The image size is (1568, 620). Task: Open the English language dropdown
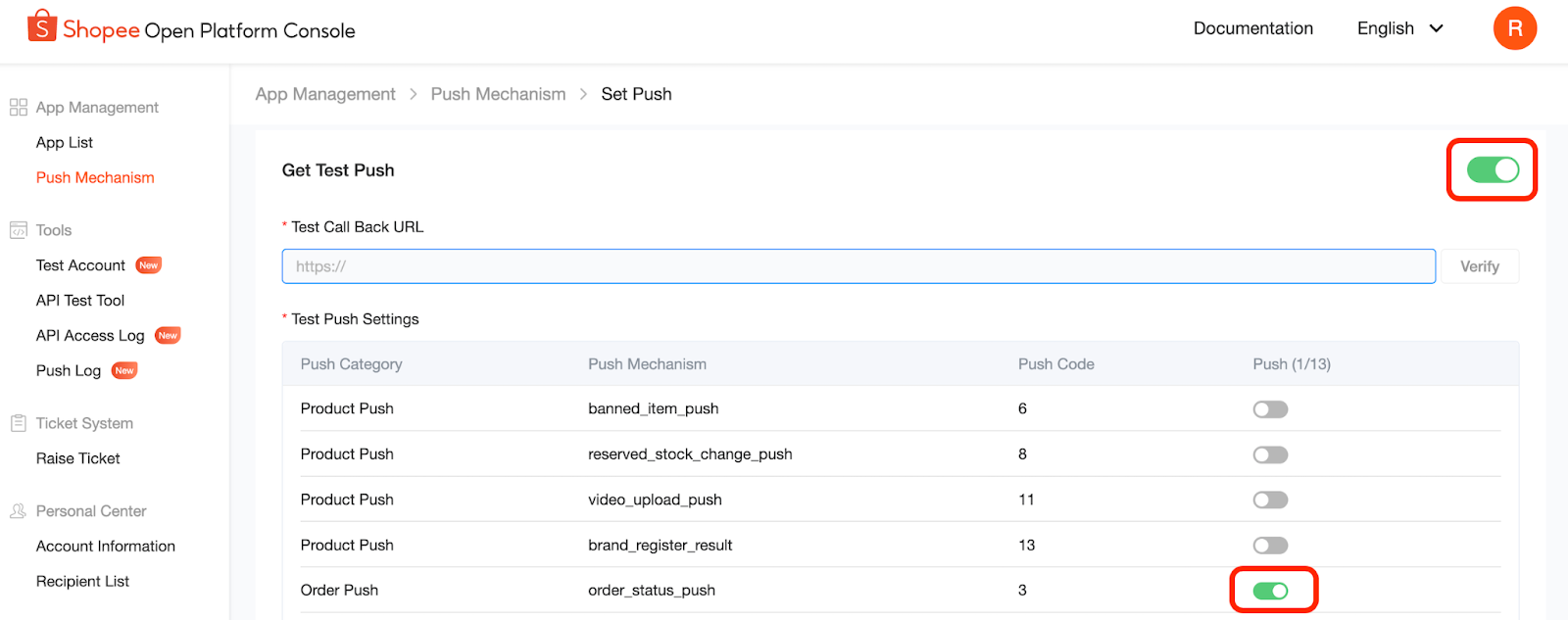(1399, 28)
